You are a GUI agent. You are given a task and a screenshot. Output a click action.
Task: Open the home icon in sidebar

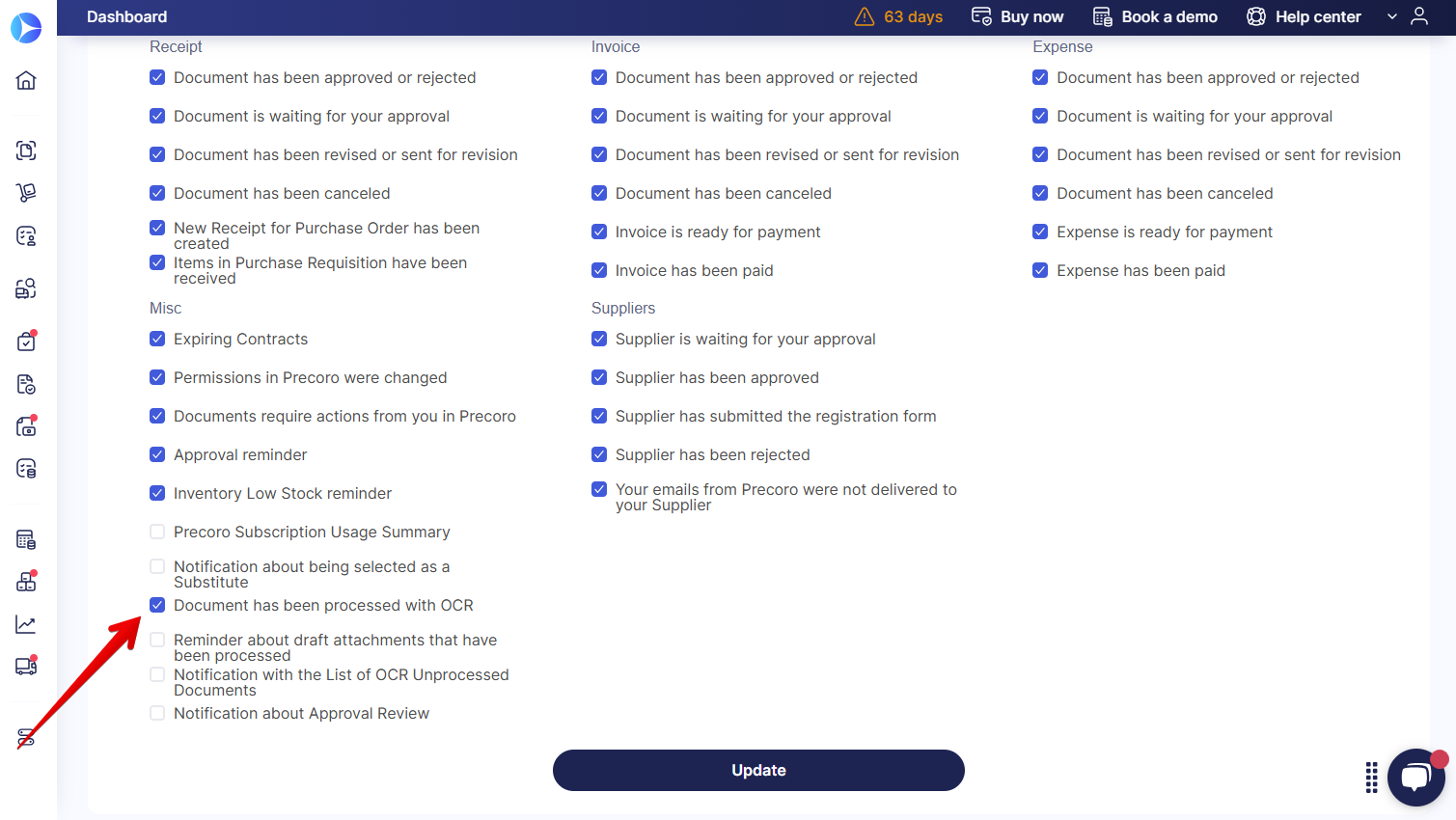[x=26, y=80]
